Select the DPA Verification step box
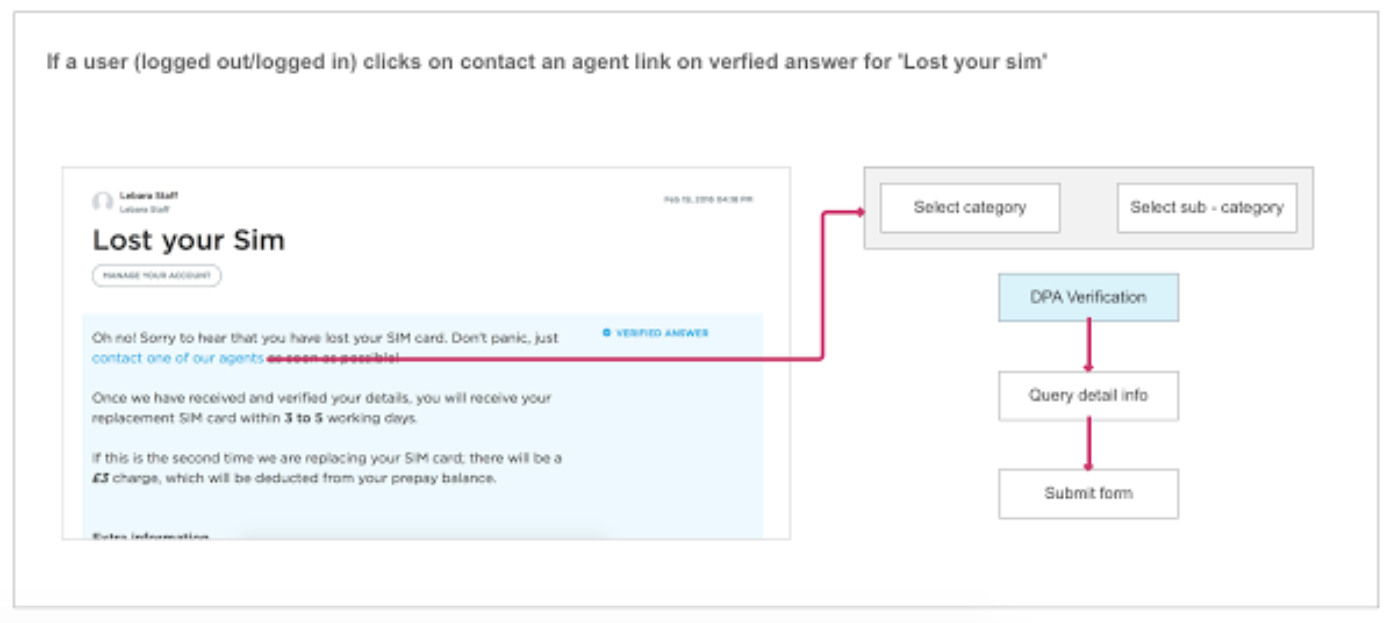 point(1088,297)
